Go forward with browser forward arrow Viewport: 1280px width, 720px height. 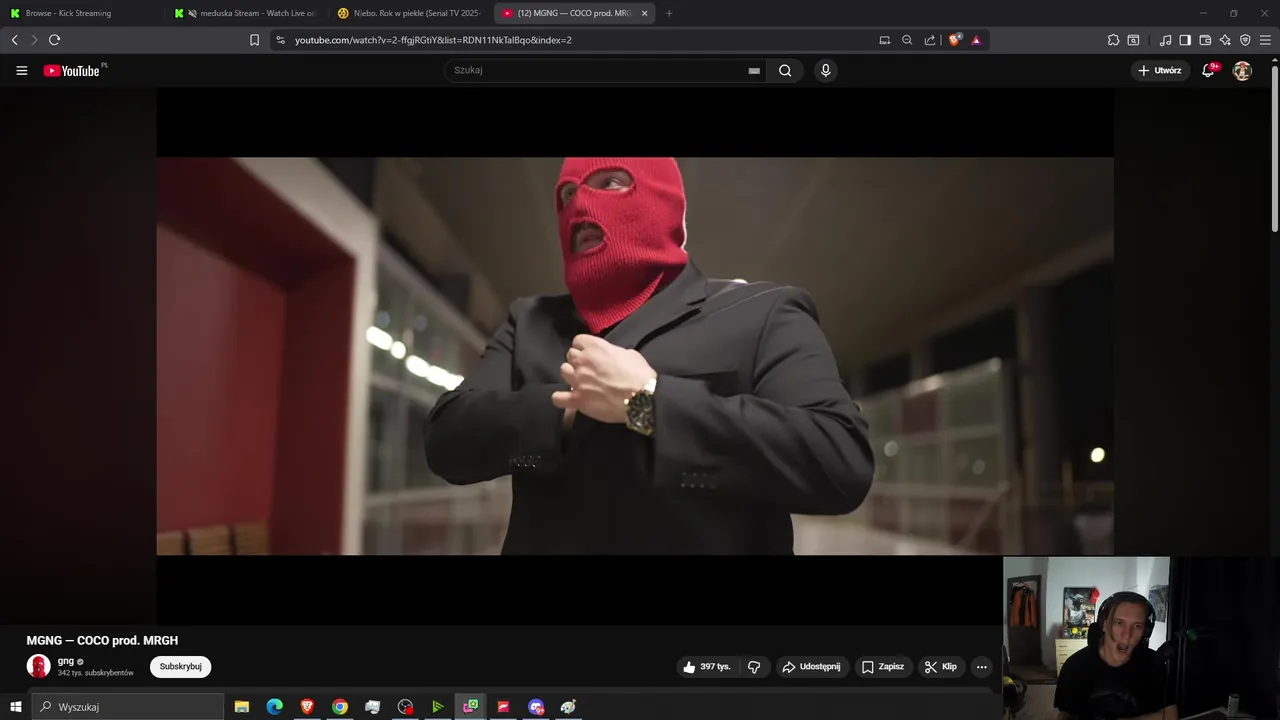coord(34,40)
